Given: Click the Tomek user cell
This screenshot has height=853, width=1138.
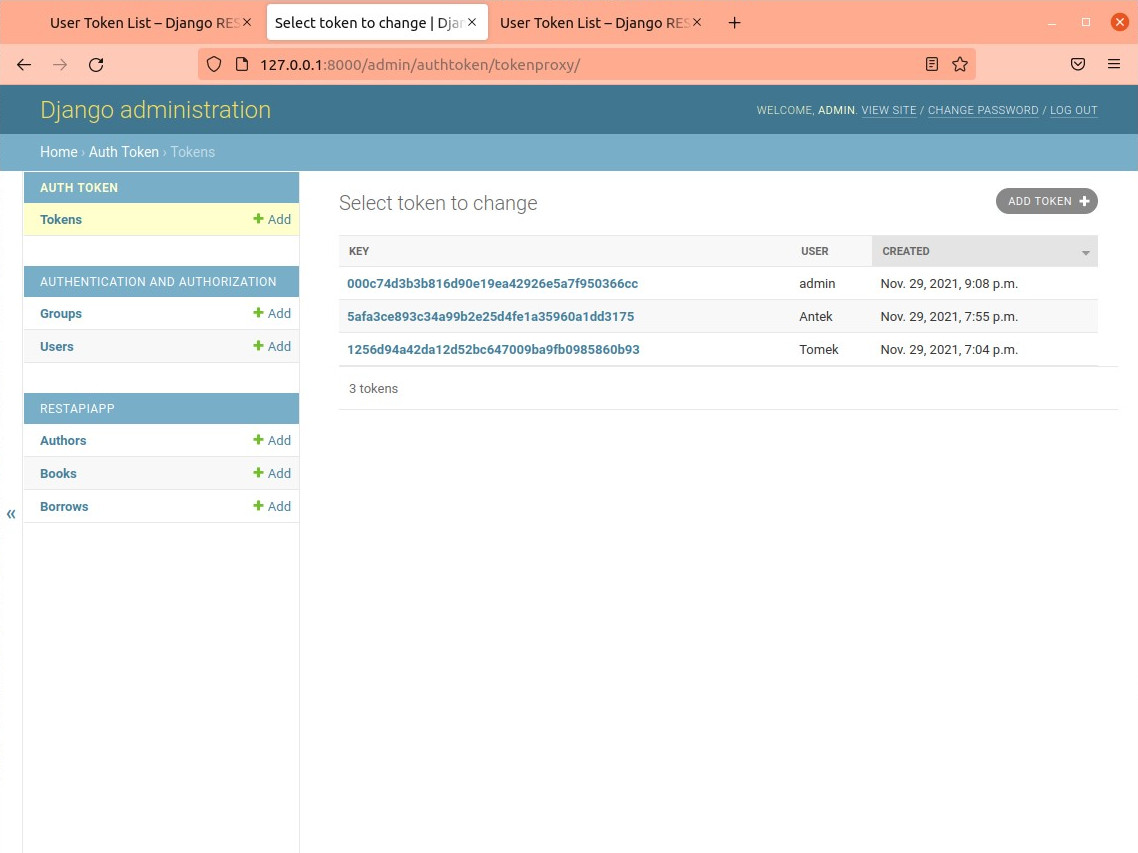Looking at the screenshot, I should tap(819, 349).
